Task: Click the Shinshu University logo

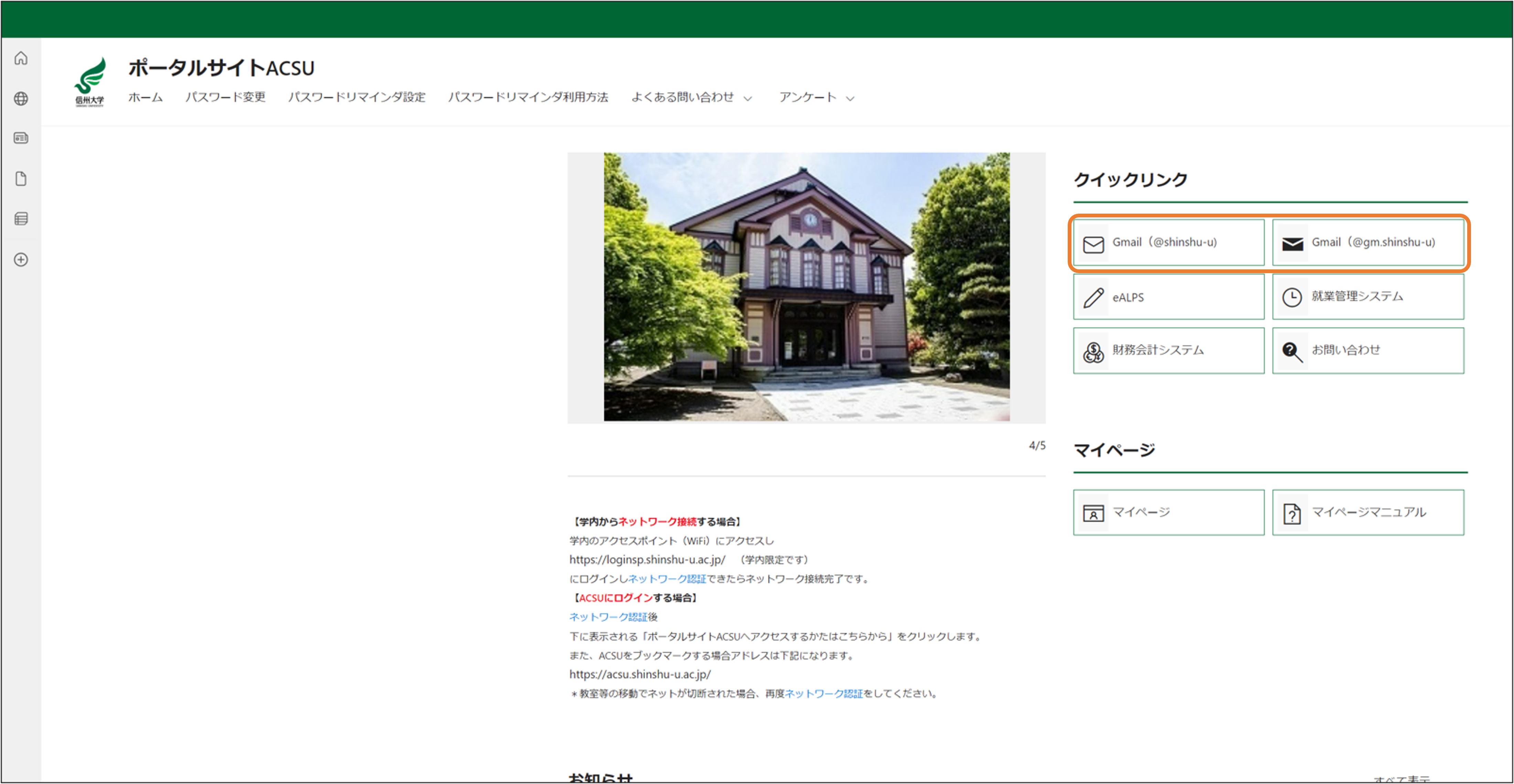Action: click(90, 82)
